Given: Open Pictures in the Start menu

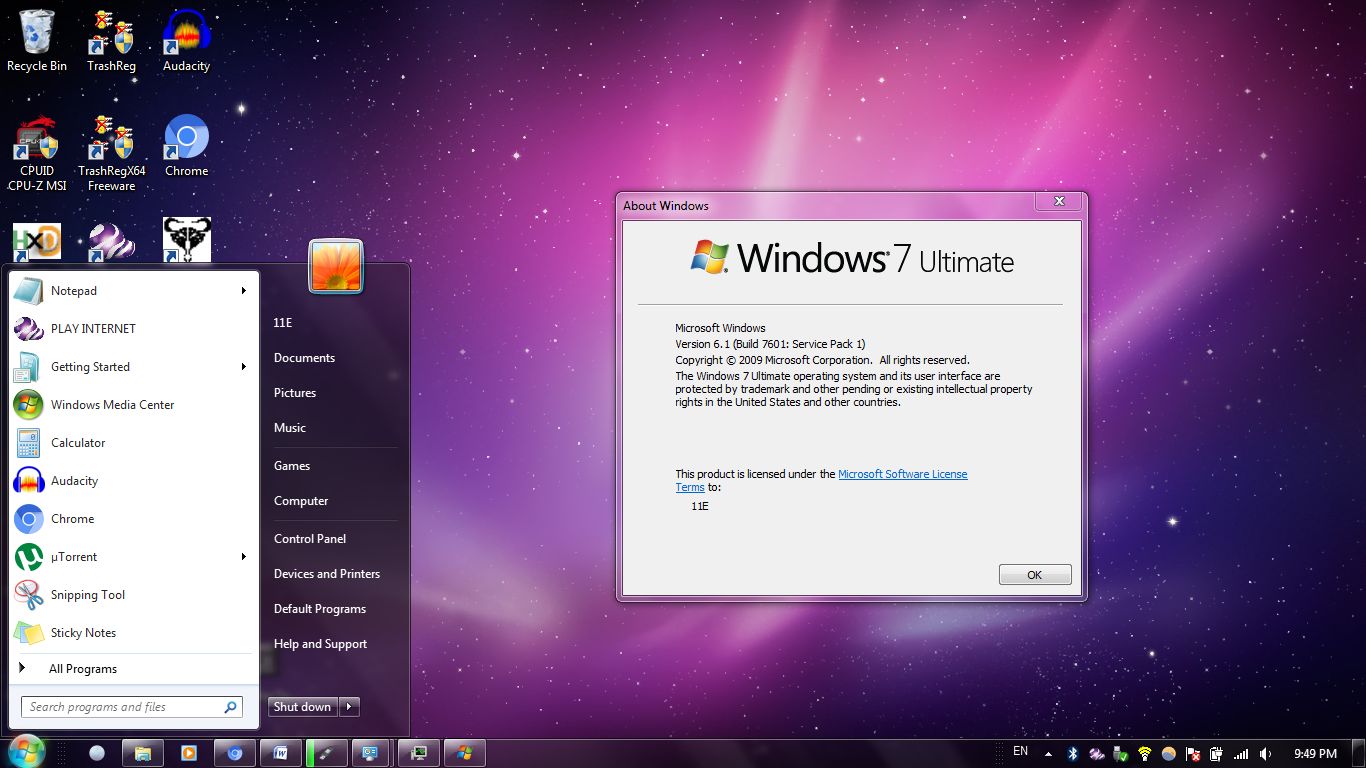Looking at the screenshot, I should point(295,393).
